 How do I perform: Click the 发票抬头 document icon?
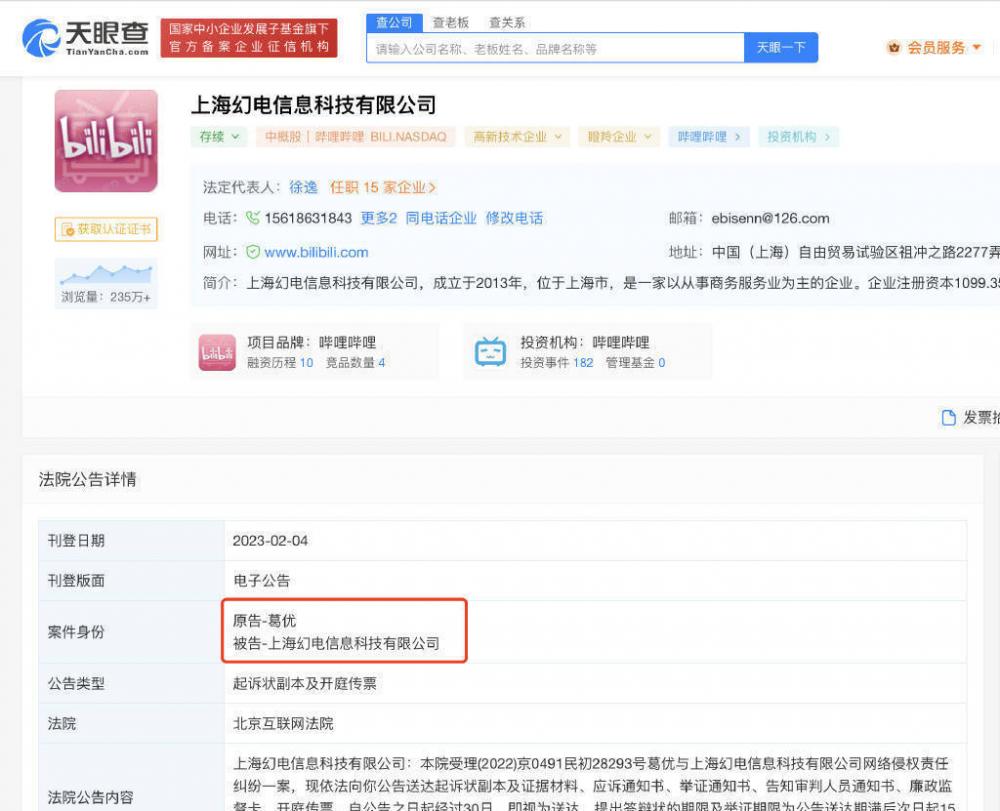click(x=949, y=418)
